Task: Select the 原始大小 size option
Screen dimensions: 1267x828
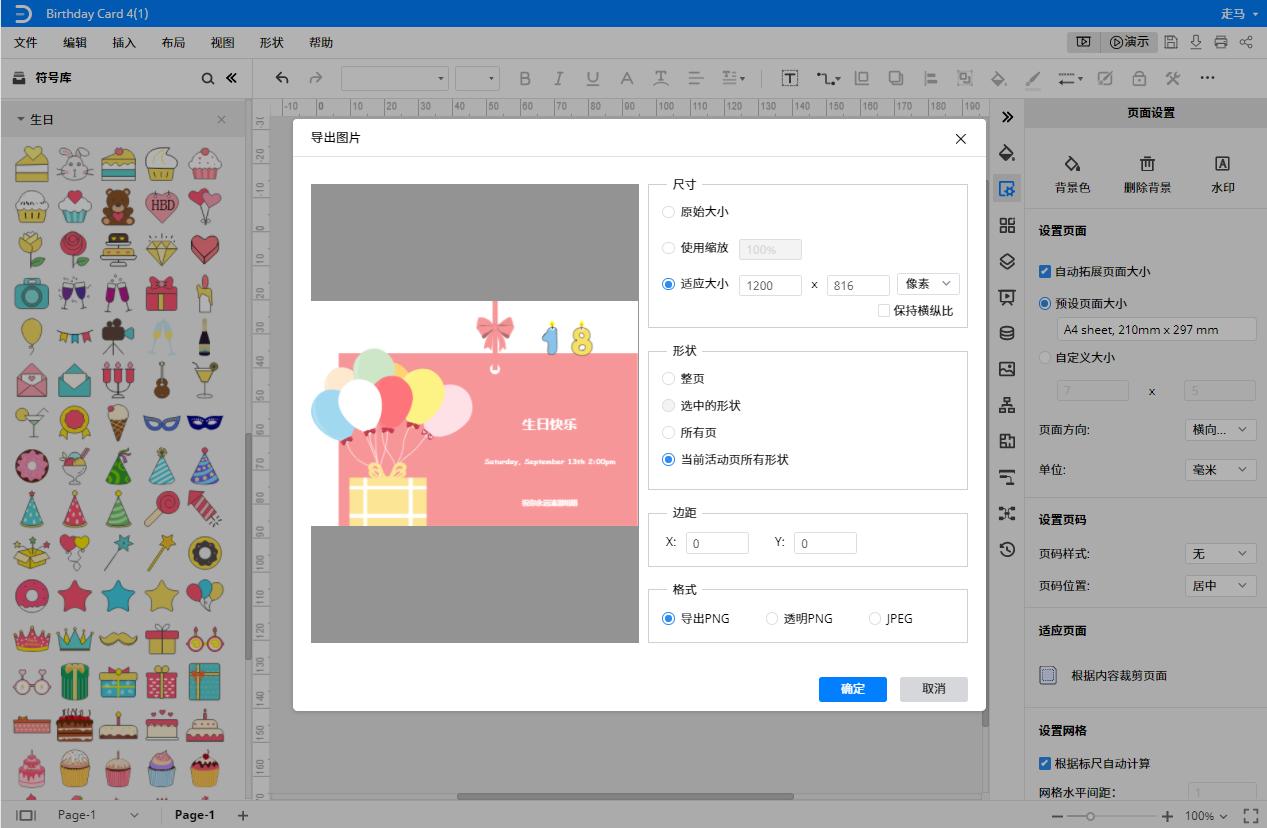Action: (668, 211)
